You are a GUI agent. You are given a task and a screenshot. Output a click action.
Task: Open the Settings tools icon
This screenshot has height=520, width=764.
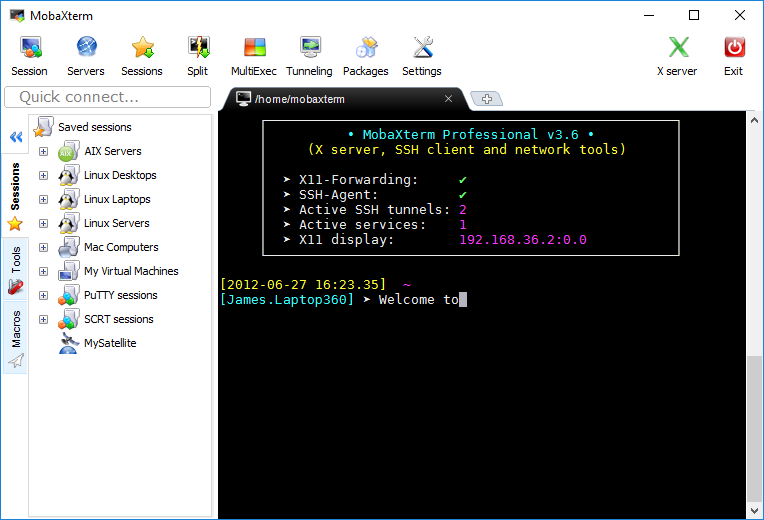point(422,48)
